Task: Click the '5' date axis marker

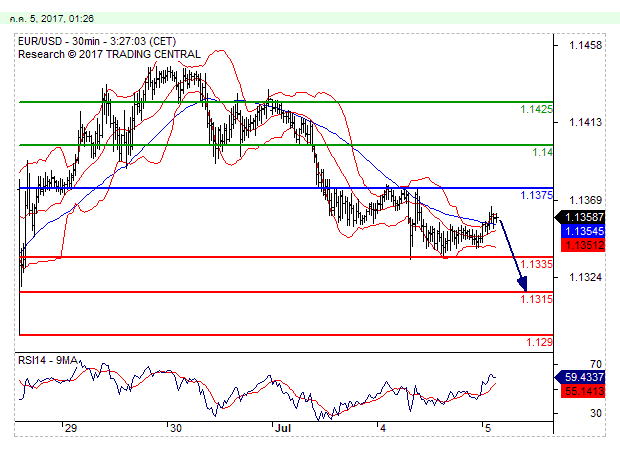Action: [x=488, y=428]
